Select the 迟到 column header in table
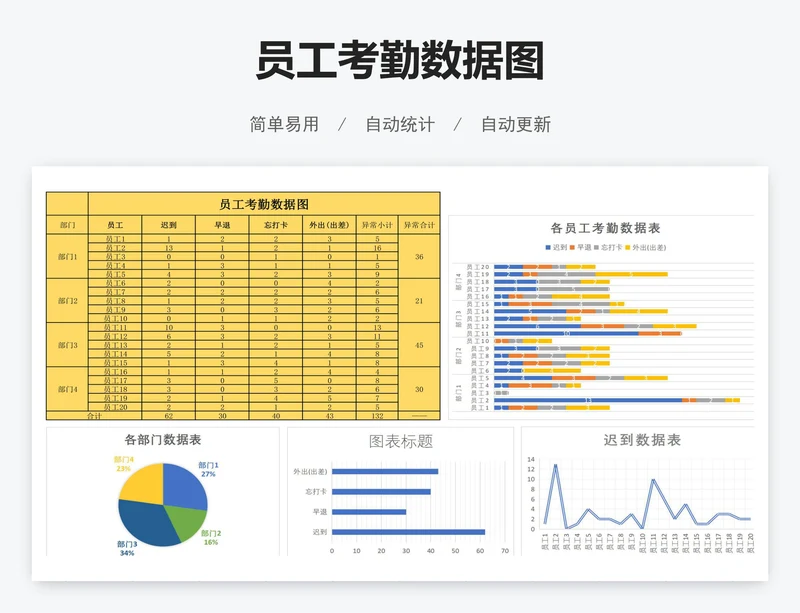Screen dimensions: 800x613 click(x=168, y=225)
